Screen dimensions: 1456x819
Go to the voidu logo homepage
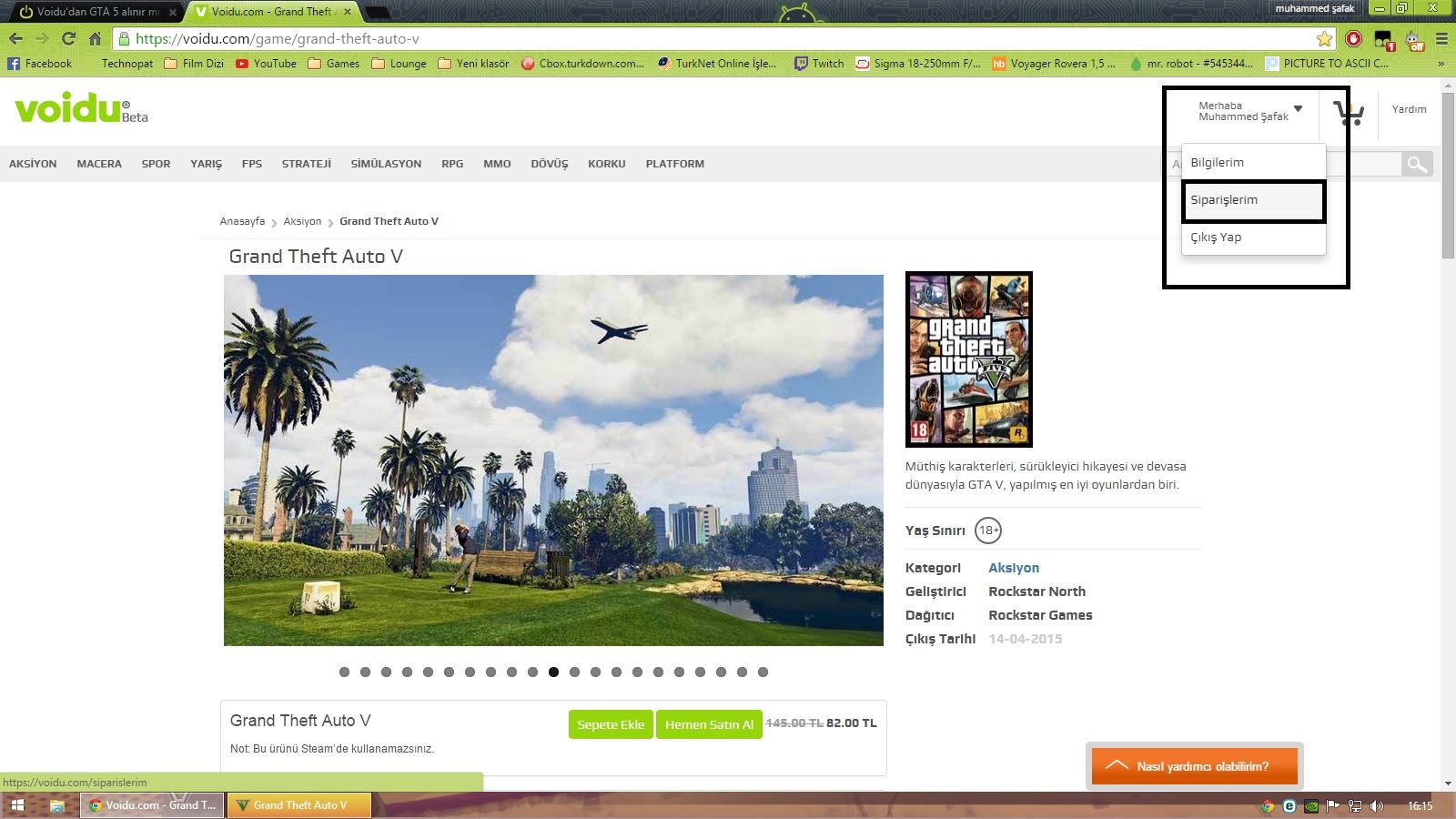81,109
